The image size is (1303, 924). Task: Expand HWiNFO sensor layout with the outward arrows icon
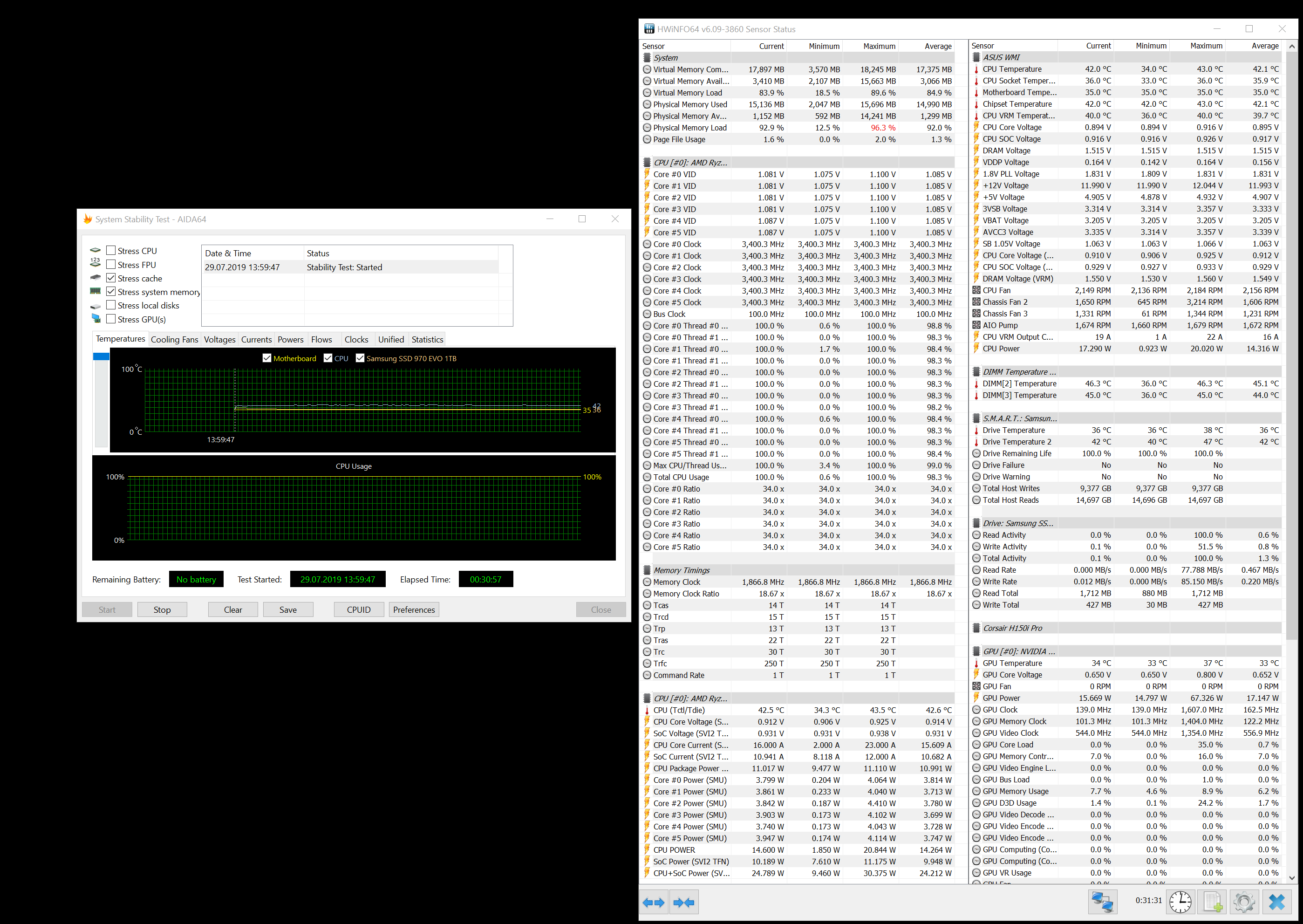[653, 903]
